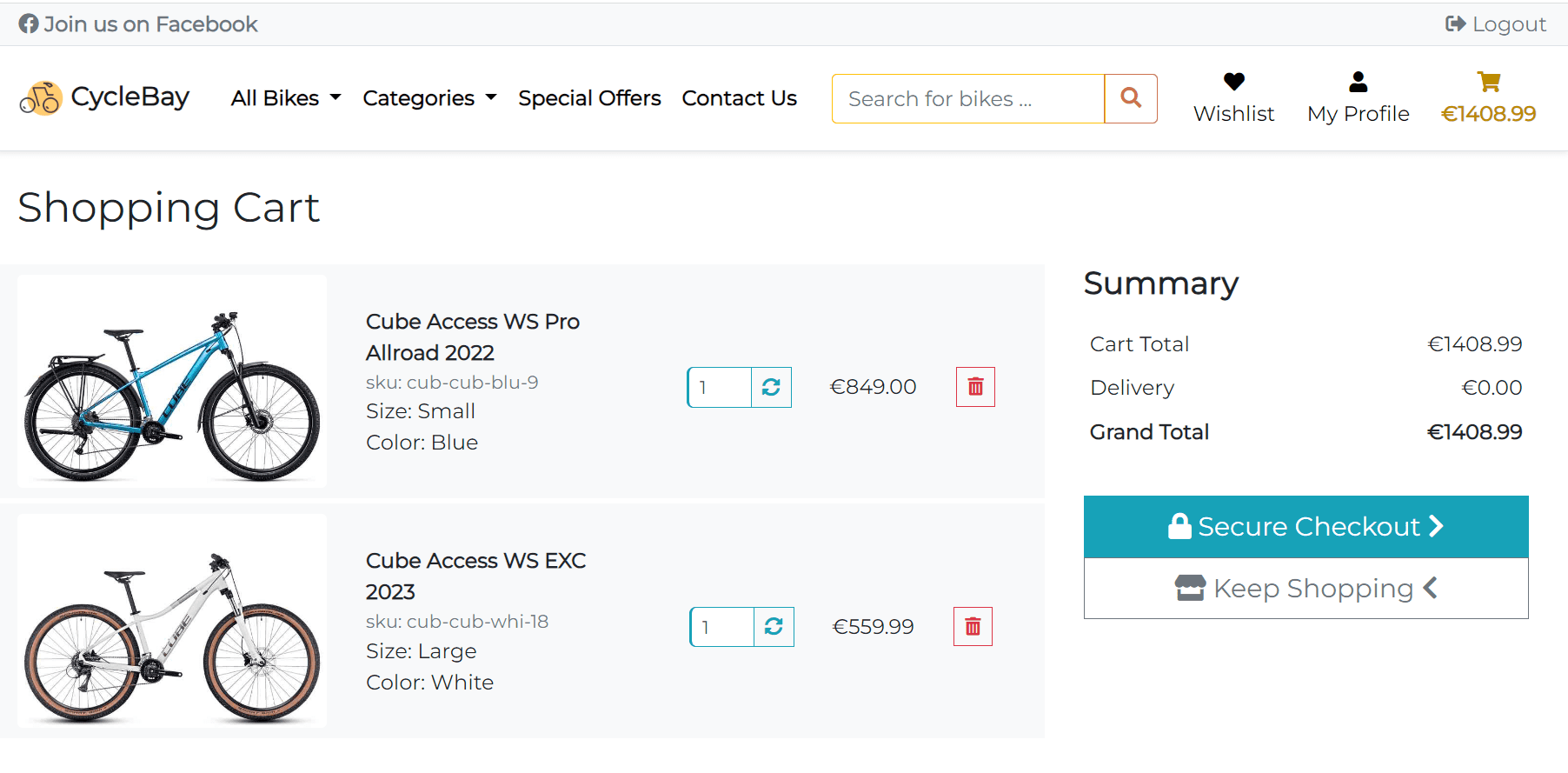Proceed to Secure Checkout
The width and height of the screenshot is (1568, 773).
(1306, 527)
